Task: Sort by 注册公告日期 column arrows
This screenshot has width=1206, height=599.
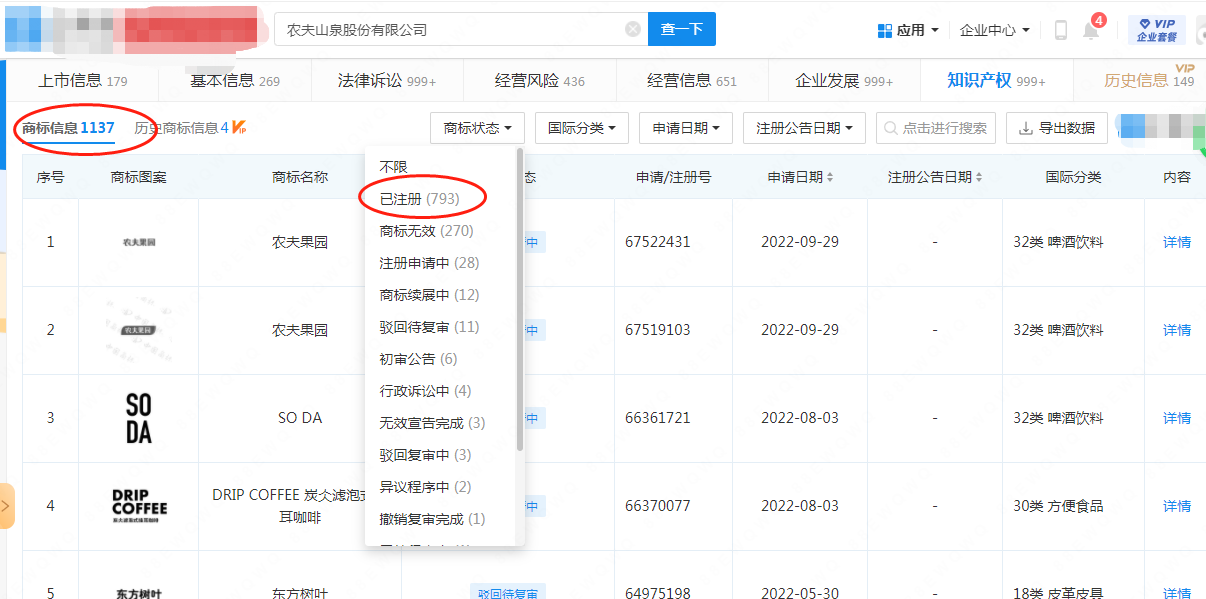Action: [x=978, y=177]
